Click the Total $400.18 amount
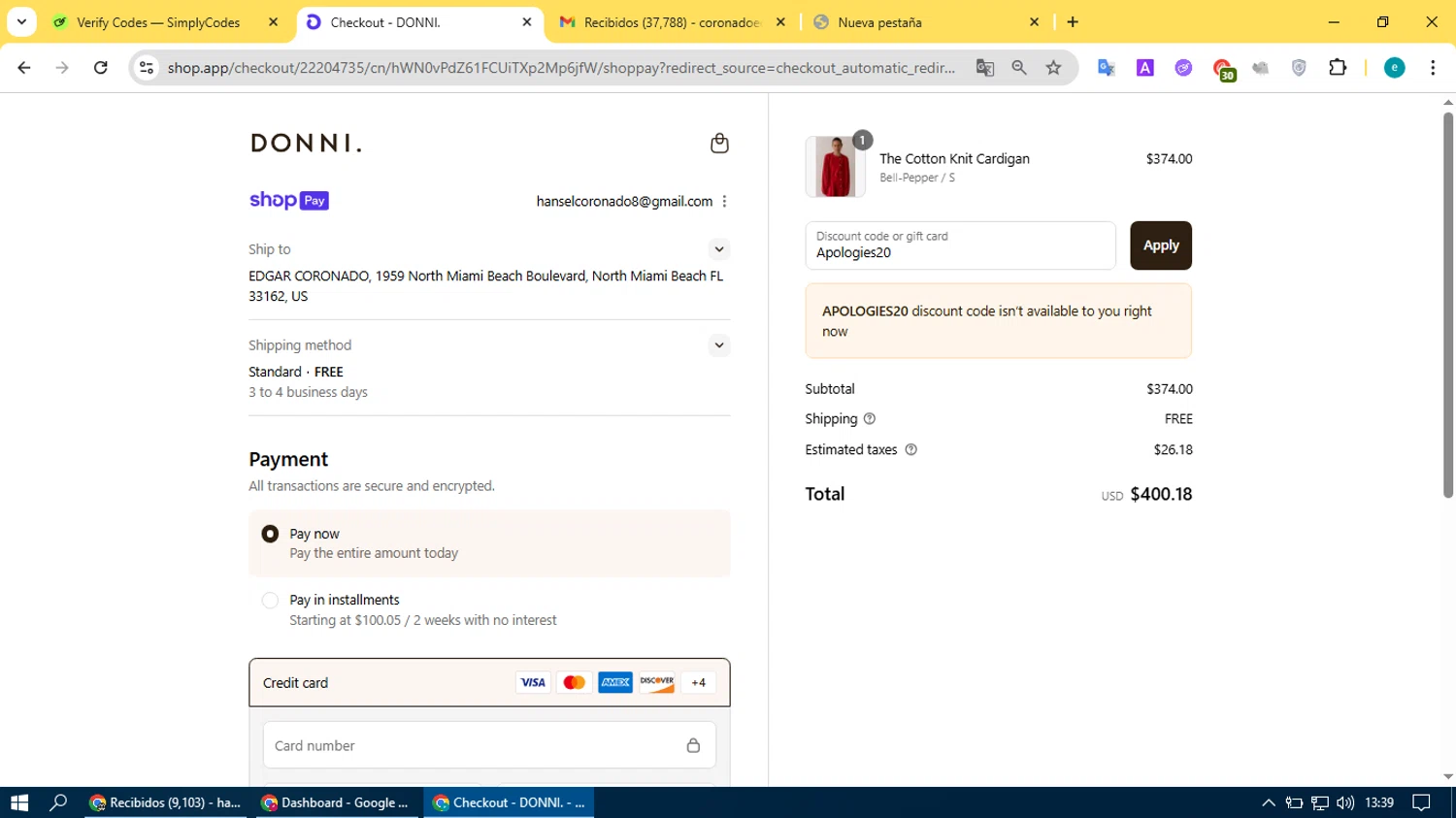 coord(1161,494)
